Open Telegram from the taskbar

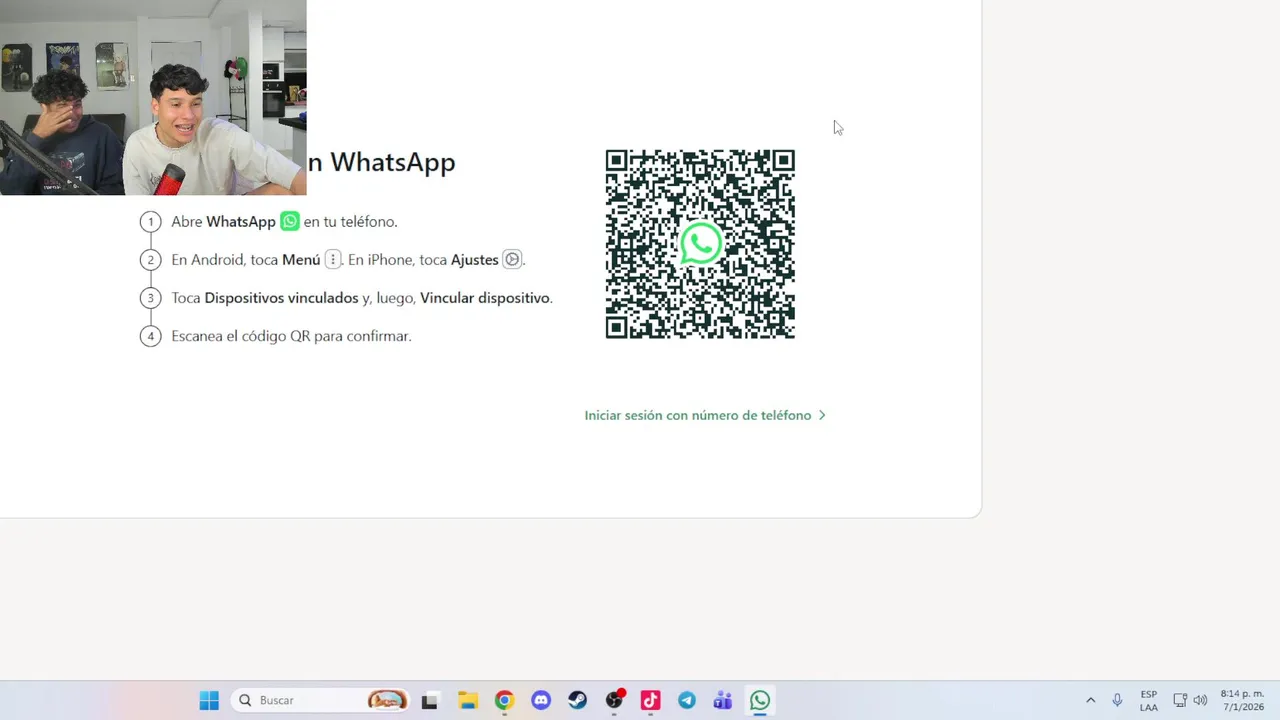(x=687, y=700)
